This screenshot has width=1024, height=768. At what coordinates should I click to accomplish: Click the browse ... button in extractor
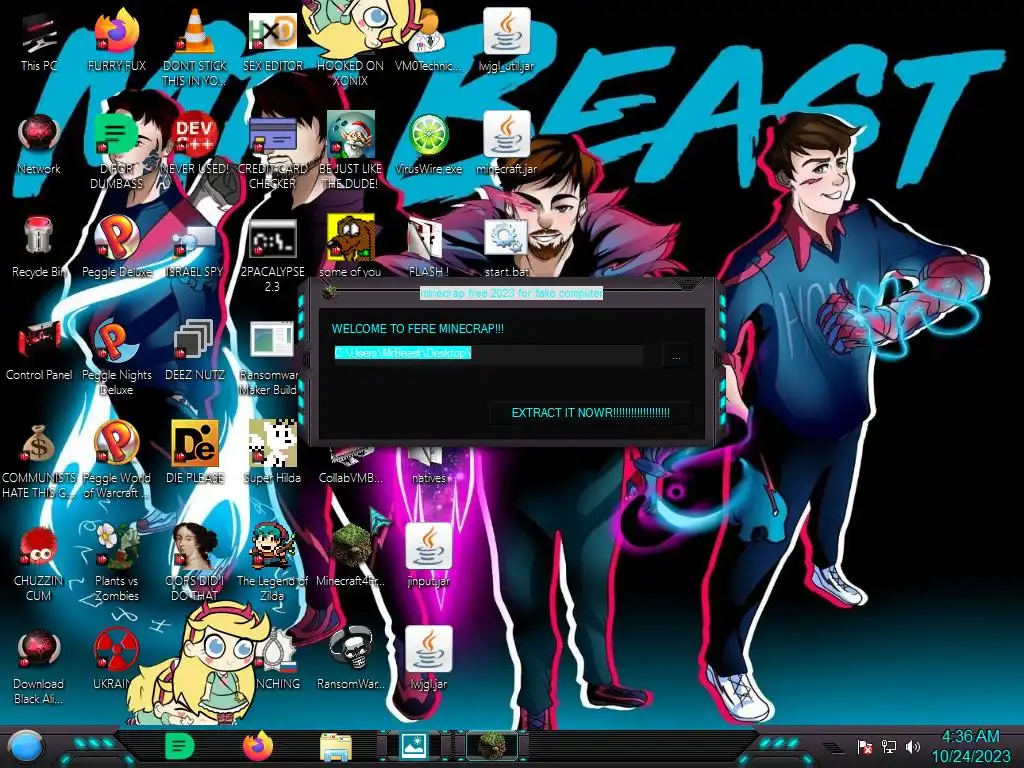676,356
